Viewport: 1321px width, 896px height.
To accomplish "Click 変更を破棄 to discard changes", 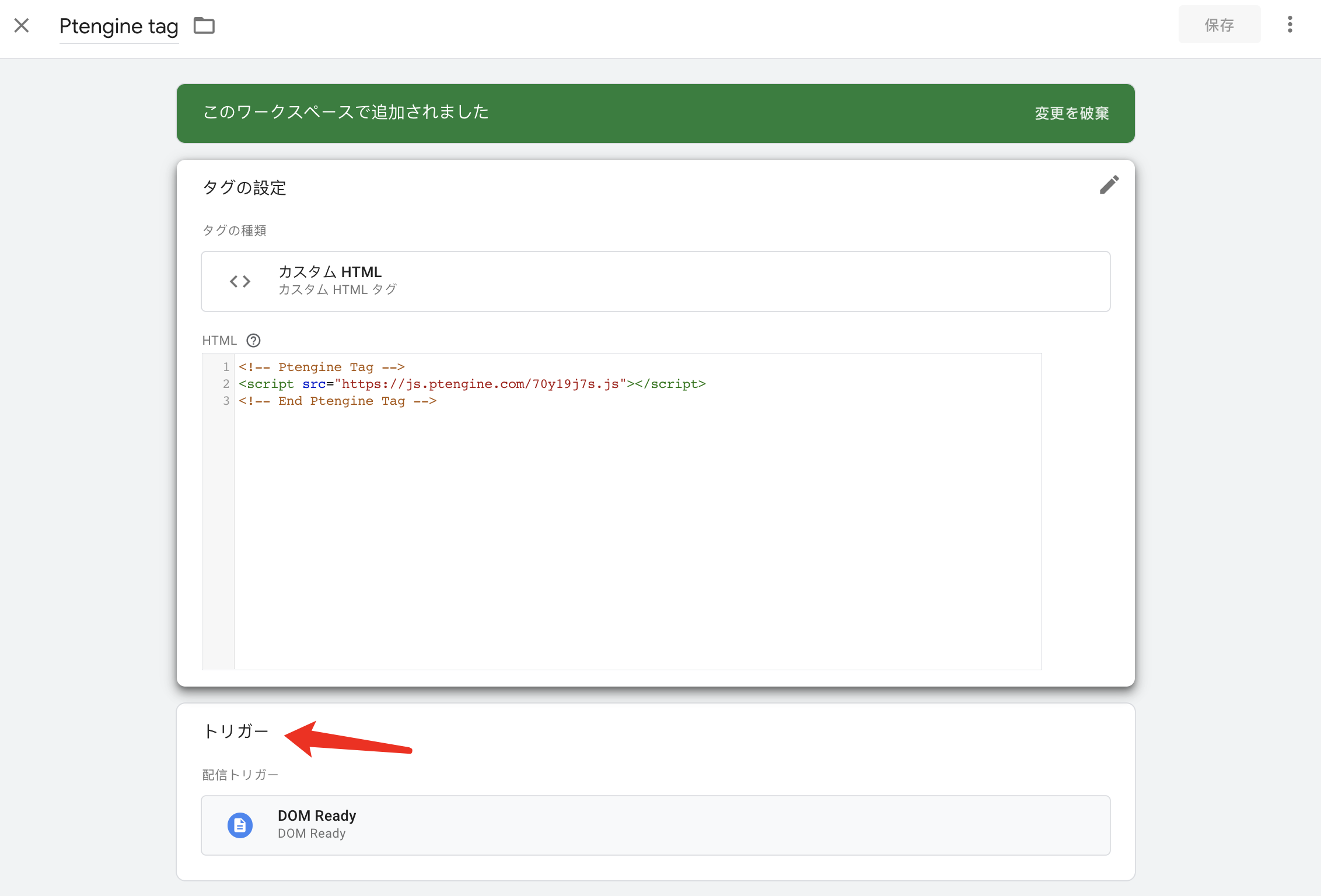I will pyautogui.click(x=1071, y=113).
